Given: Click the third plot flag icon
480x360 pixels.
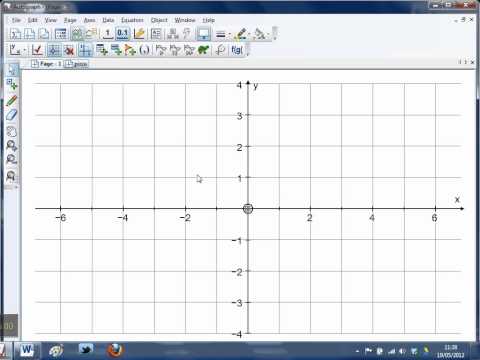Looking at the screenshot, I should (x=189, y=50).
